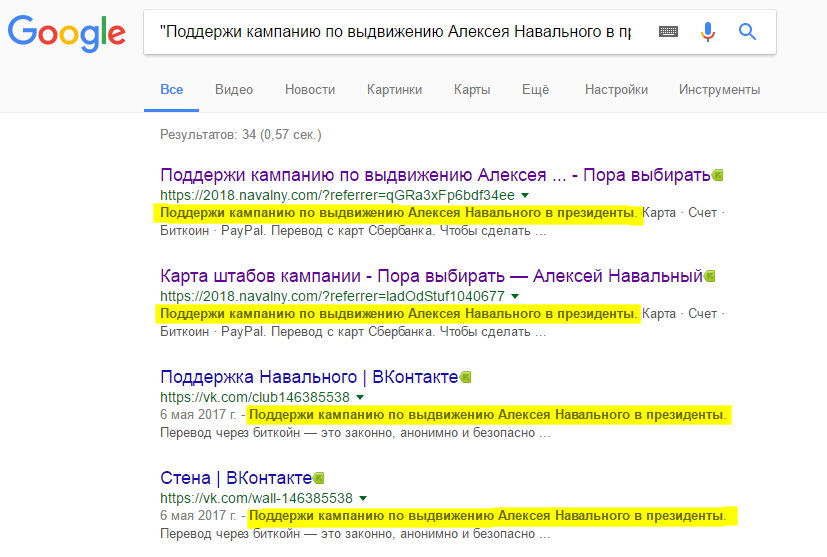Select the 'Все' tab
Image resolution: width=827 pixels, height=557 pixels.
tap(171, 90)
